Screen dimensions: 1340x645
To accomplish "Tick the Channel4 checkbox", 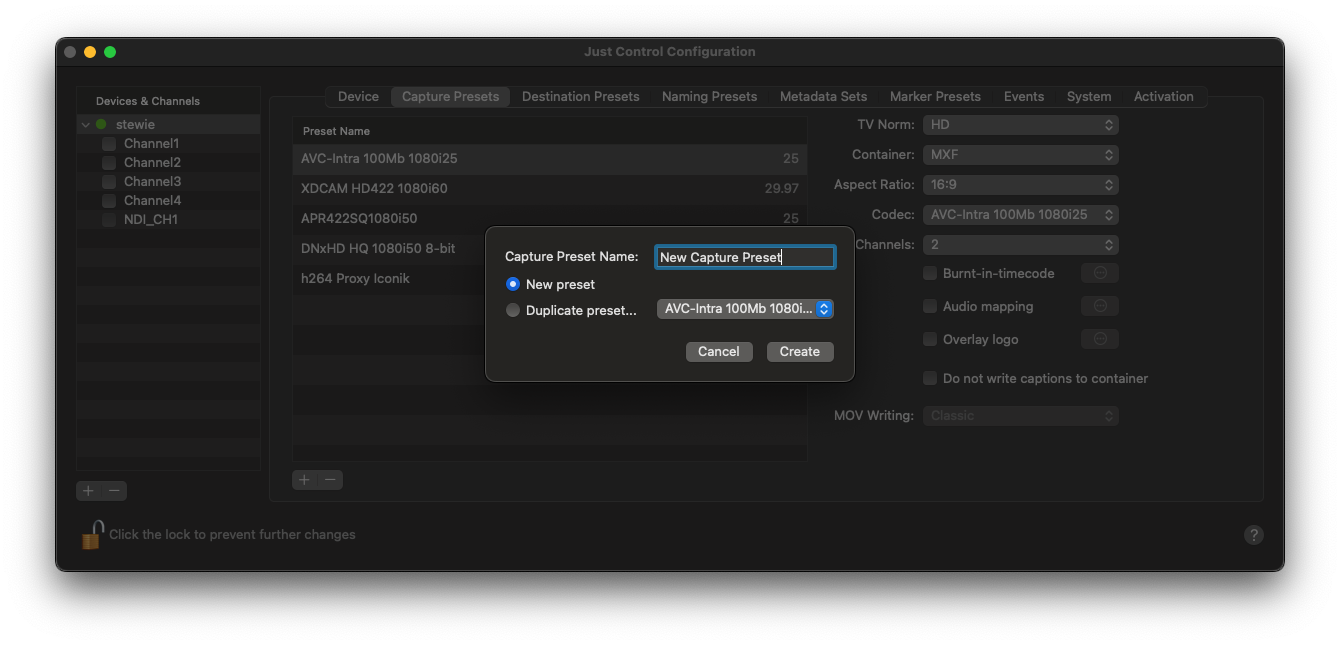I will coord(109,201).
